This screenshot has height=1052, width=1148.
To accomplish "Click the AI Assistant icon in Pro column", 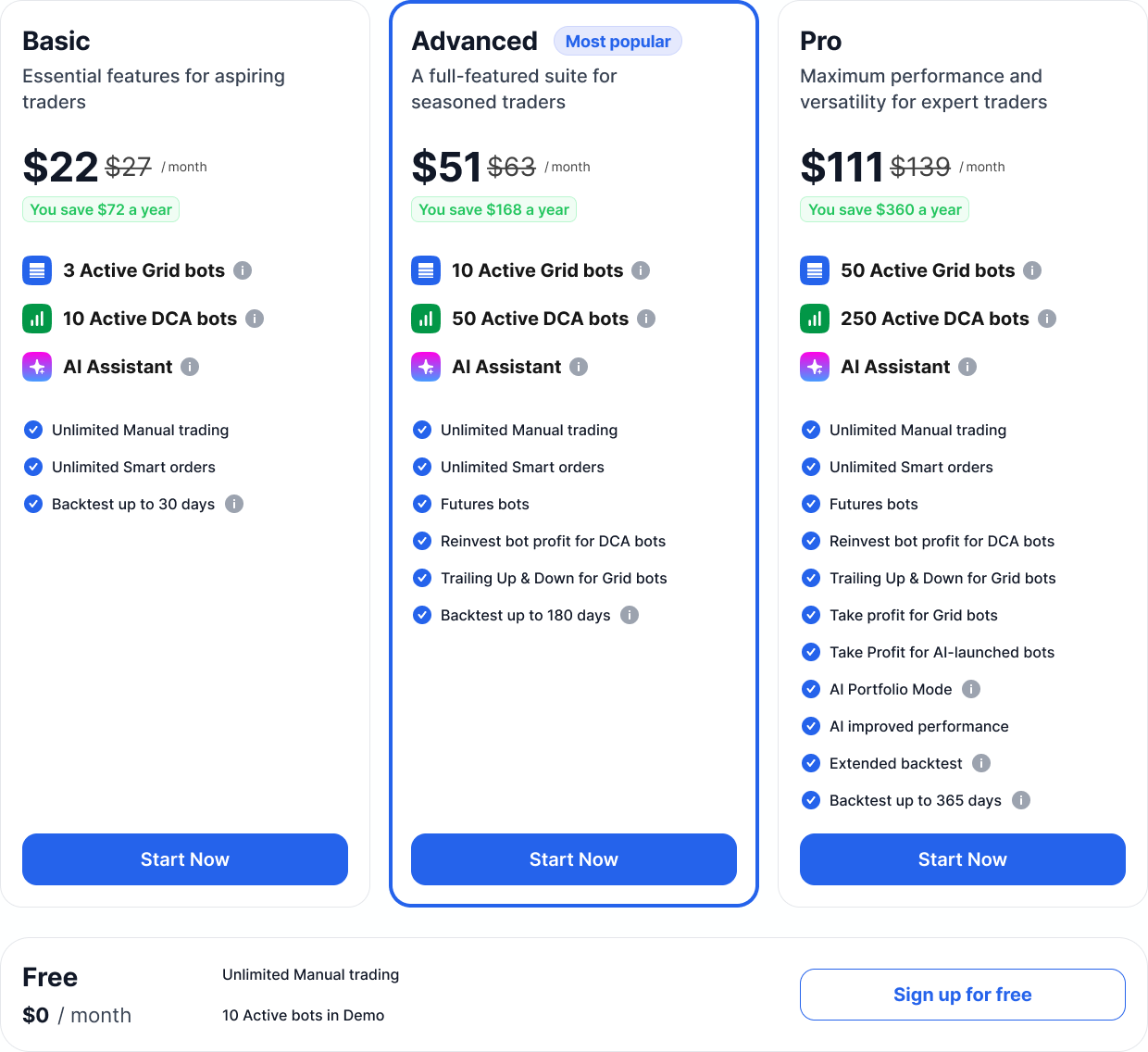I will pos(814,367).
